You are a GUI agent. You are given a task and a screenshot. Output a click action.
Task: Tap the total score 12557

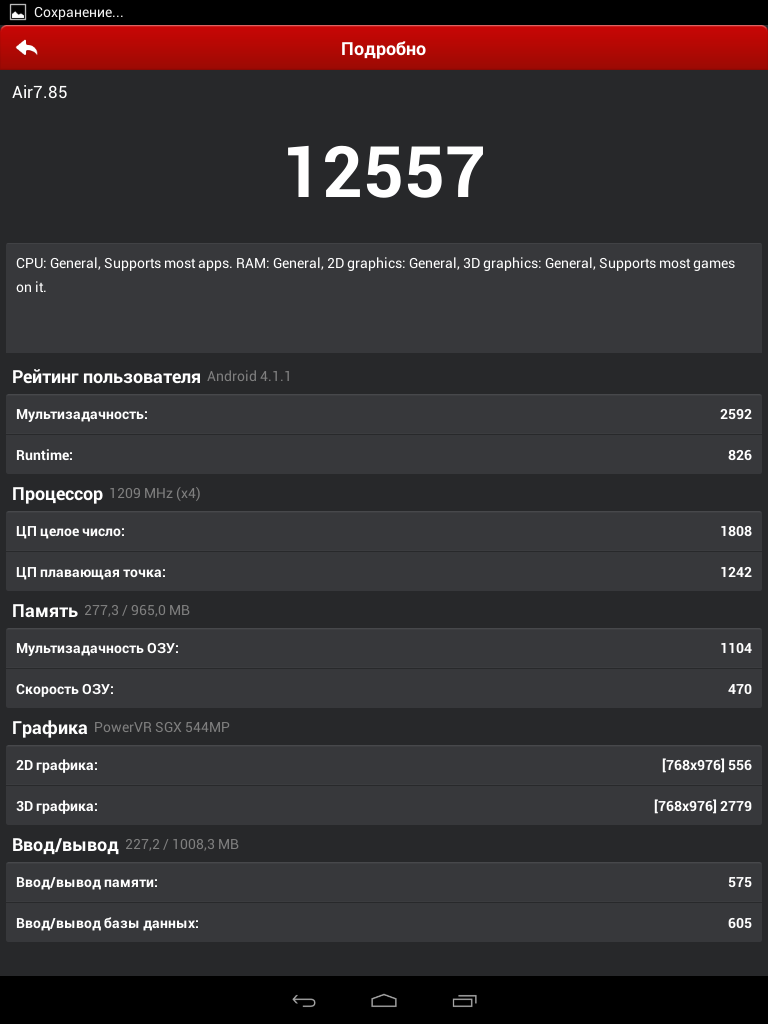click(385, 172)
